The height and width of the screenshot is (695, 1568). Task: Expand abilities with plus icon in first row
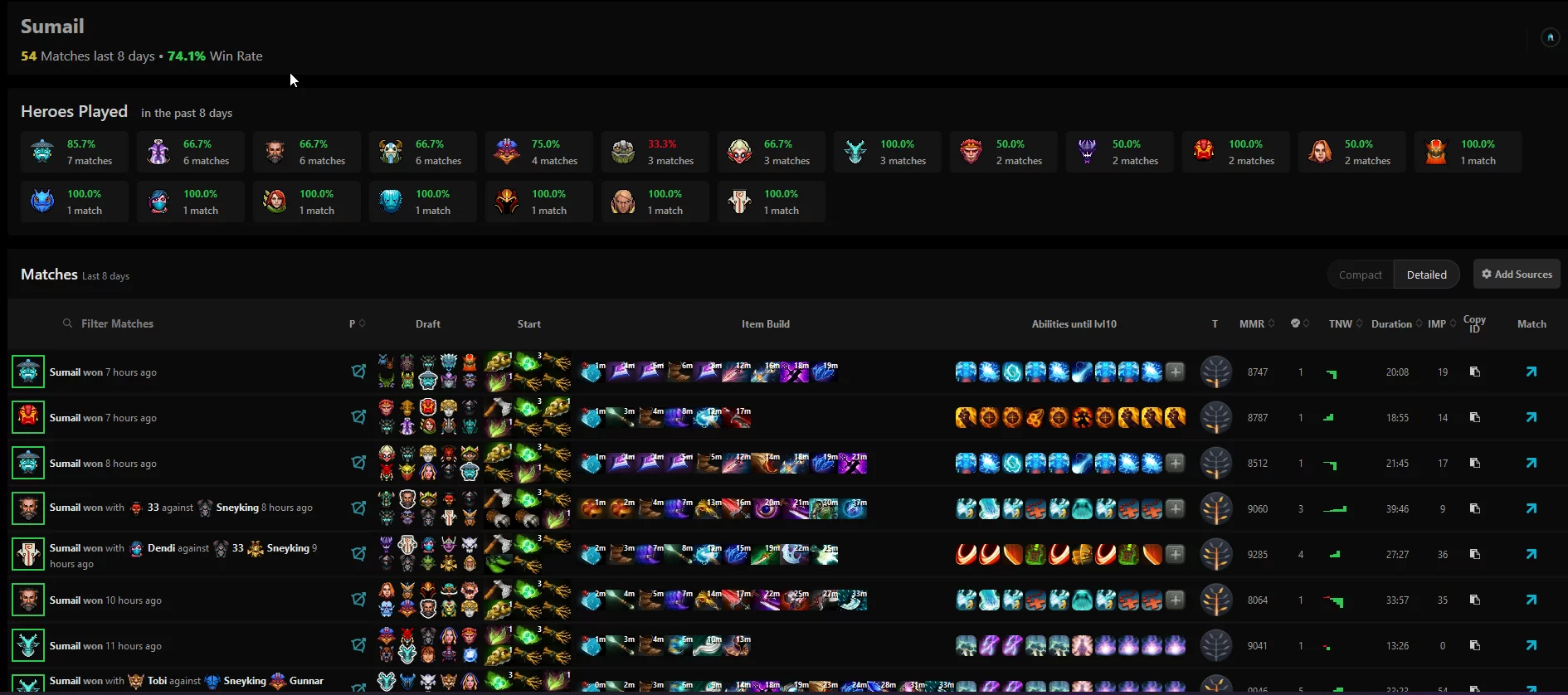1176,372
